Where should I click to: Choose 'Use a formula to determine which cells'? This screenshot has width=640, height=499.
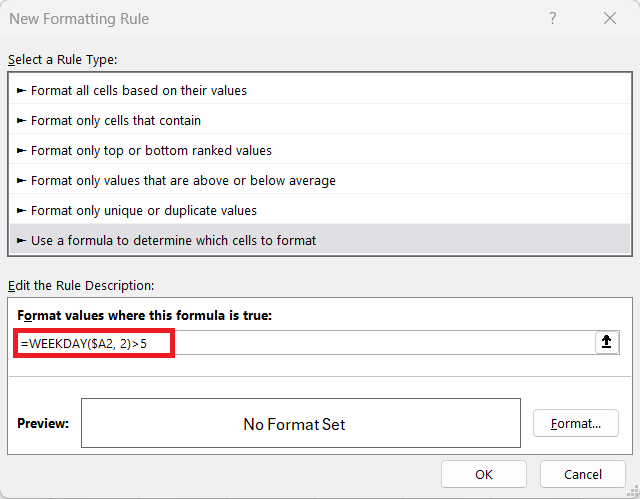pos(320,240)
